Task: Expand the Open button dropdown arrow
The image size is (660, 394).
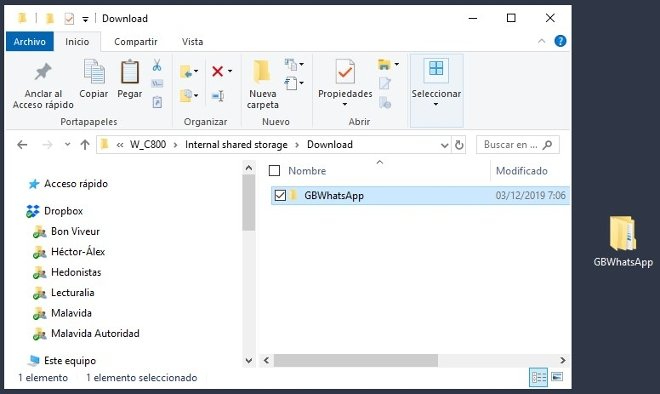Action: [396, 64]
